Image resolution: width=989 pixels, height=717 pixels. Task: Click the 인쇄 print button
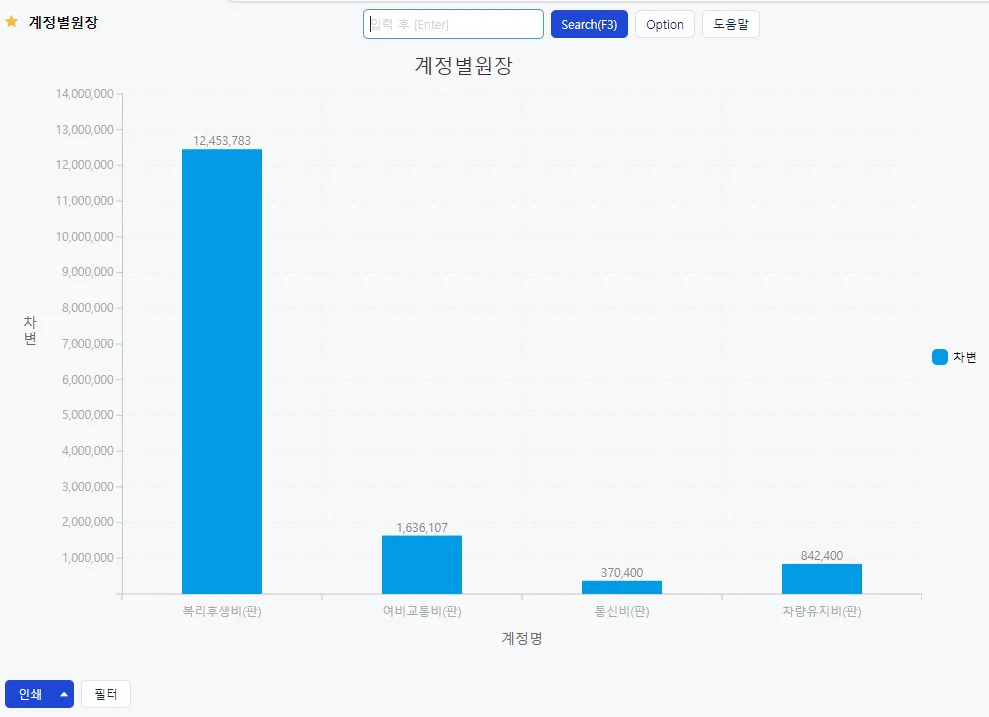30,694
